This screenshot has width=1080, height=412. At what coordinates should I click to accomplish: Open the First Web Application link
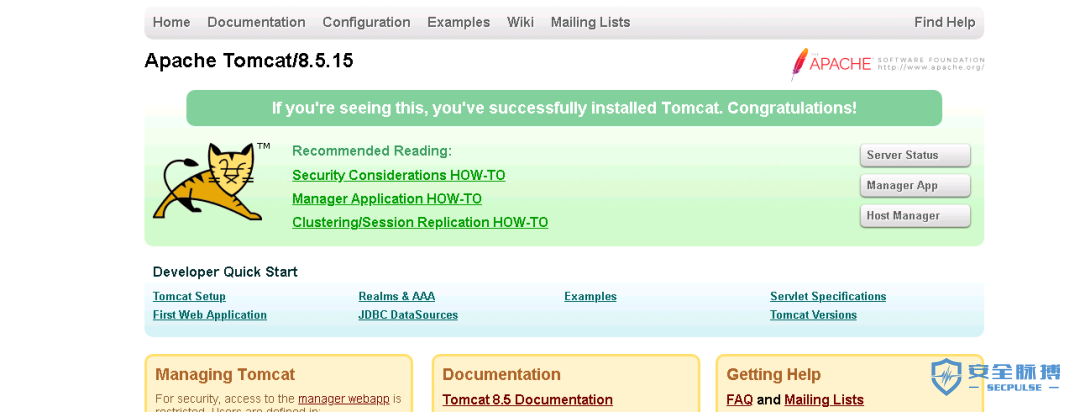(x=210, y=315)
